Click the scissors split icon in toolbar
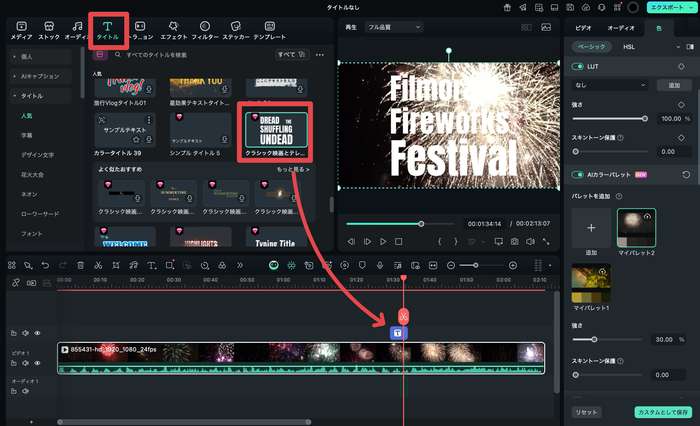The height and width of the screenshot is (426, 700). click(x=98, y=265)
